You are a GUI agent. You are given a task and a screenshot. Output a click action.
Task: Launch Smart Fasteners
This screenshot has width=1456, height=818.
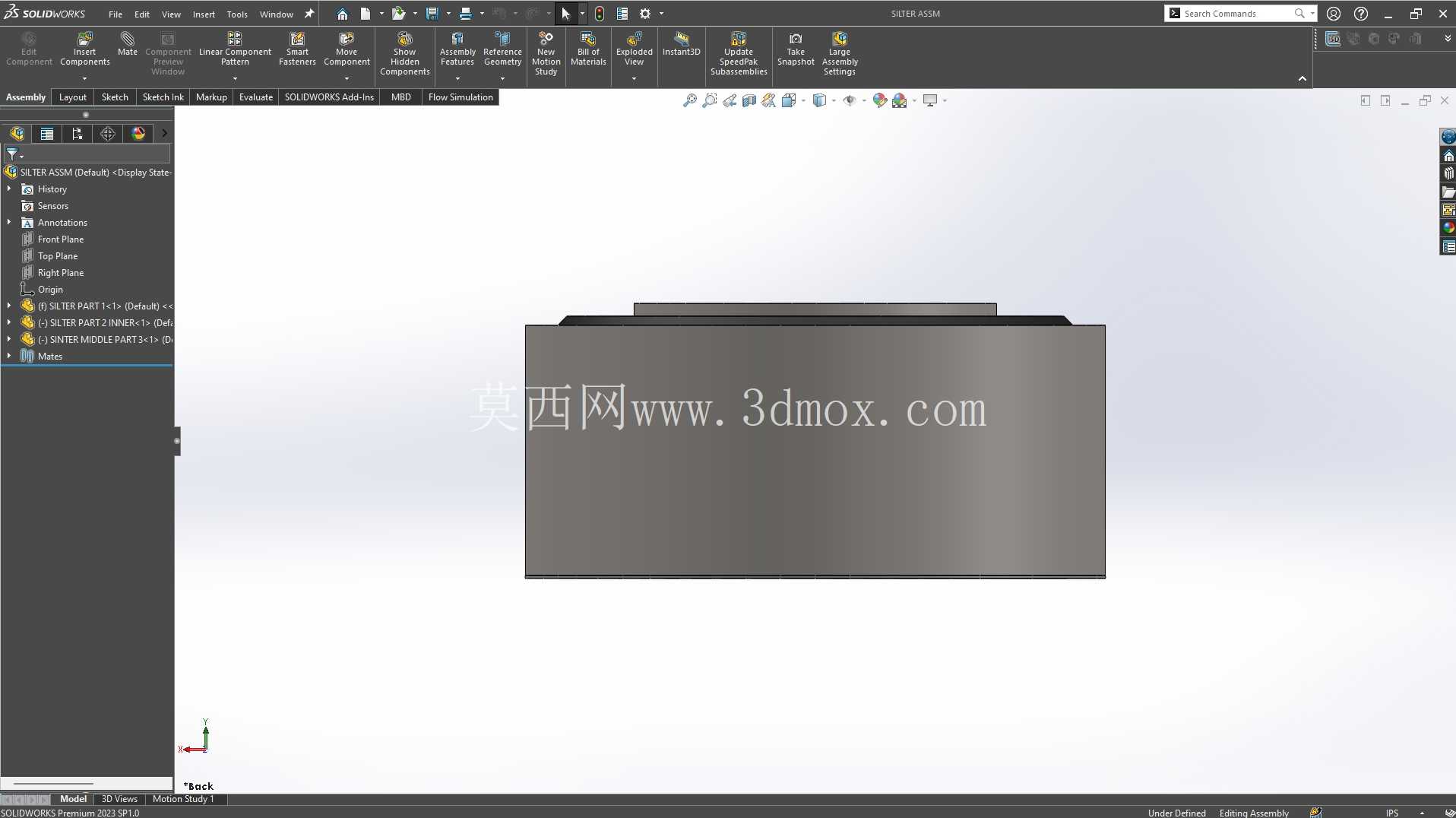(x=297, y=50)
